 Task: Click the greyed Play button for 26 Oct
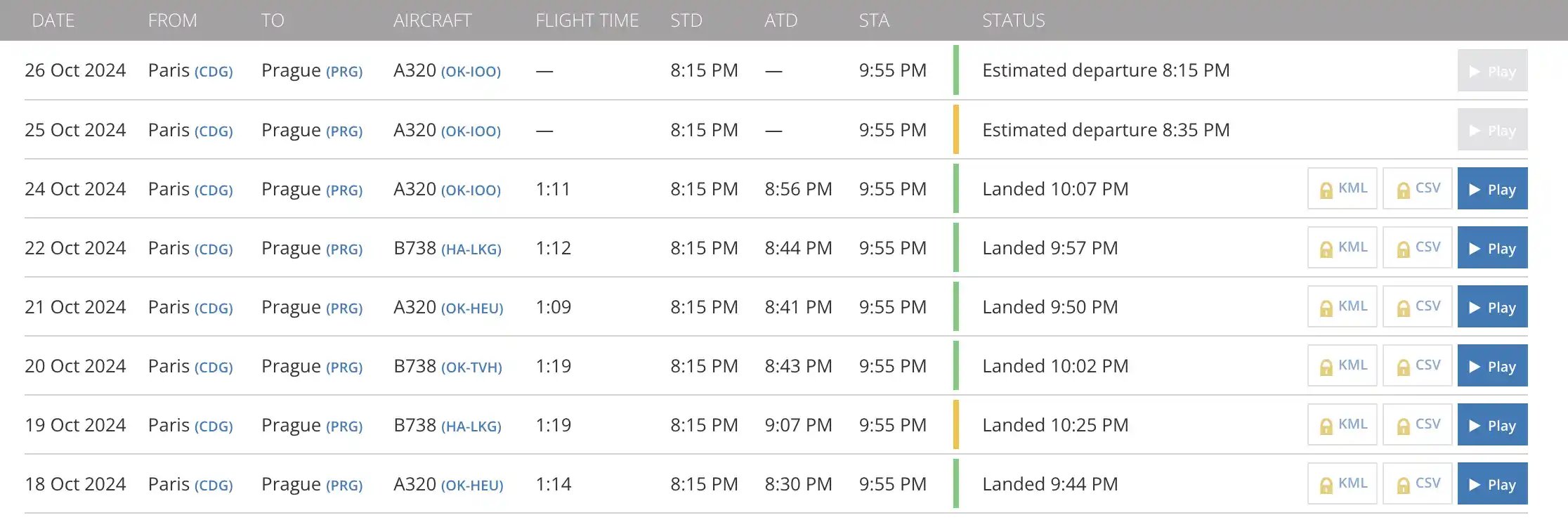[x=1492, y=70]
